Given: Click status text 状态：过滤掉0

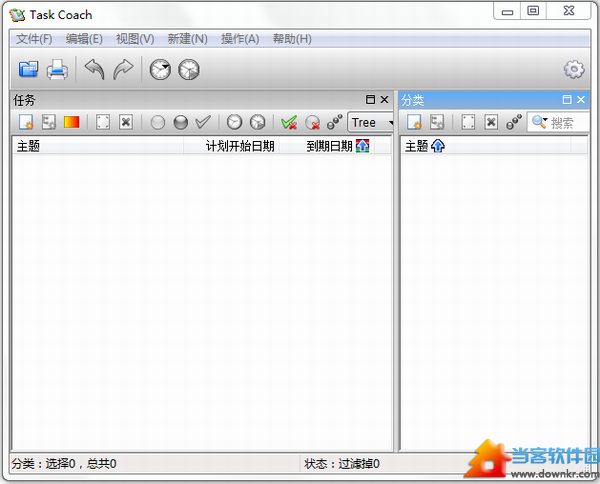Looking at the screenshot, I should [x=342, y=464].
